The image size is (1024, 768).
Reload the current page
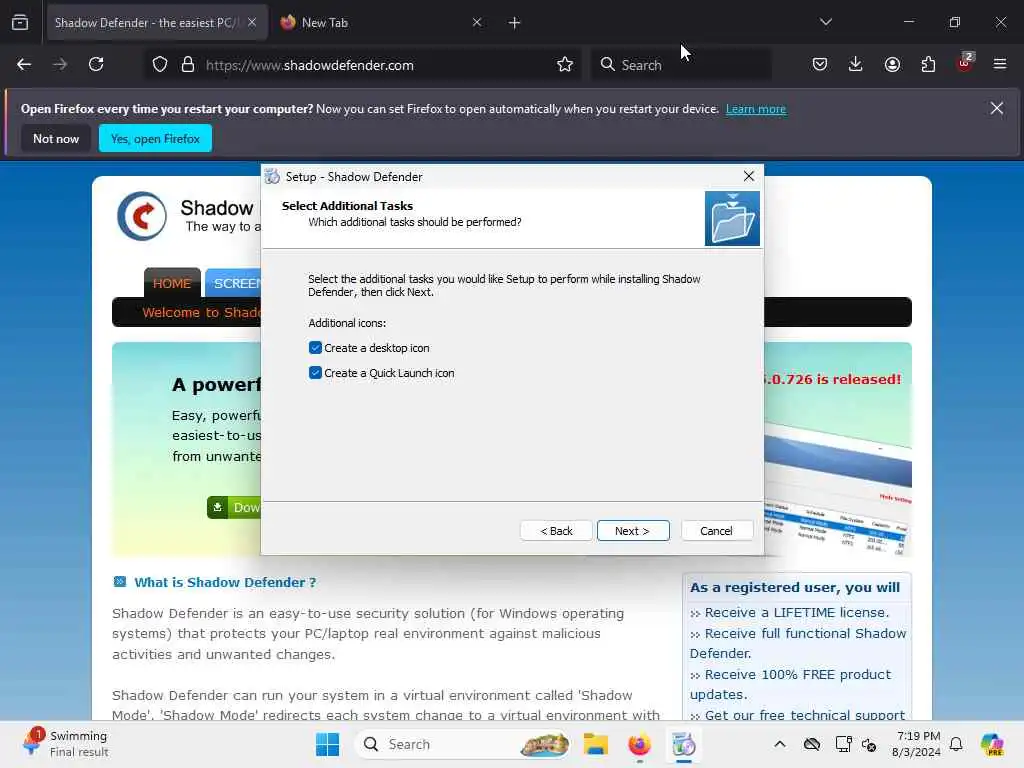pyautogui.click(x=96, y=64)
